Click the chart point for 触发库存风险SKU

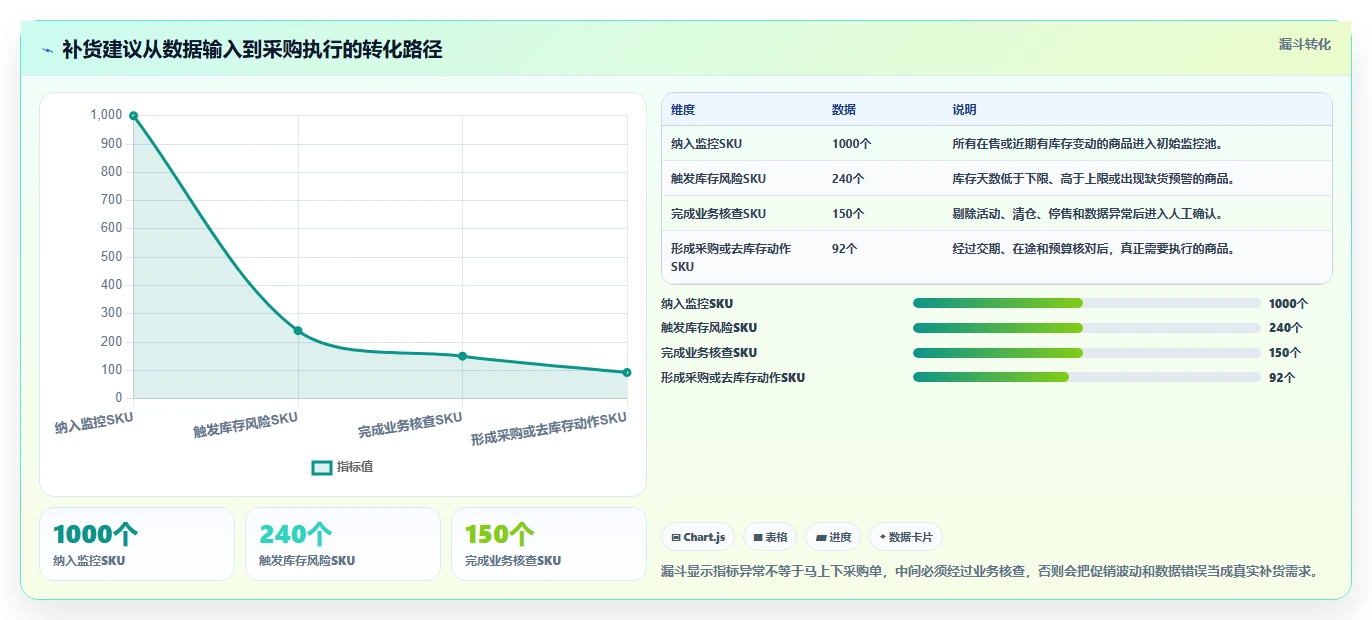(298, 331)
